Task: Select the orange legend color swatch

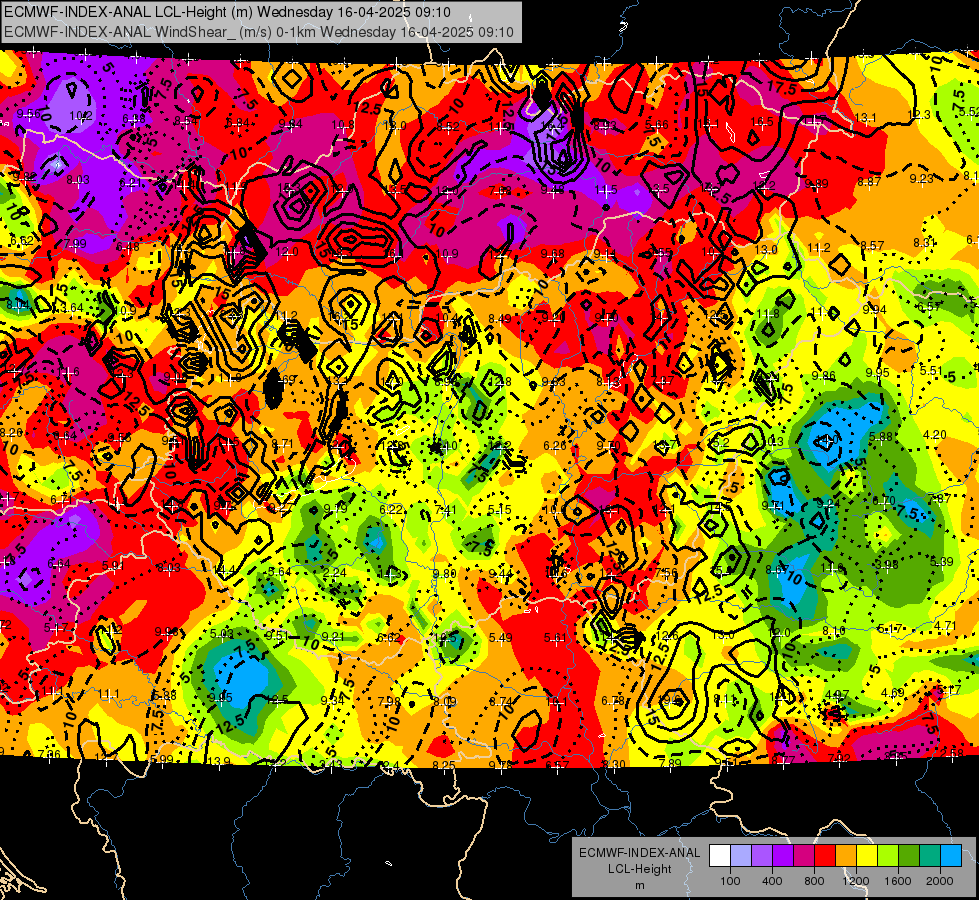Action: click(846, 856)
